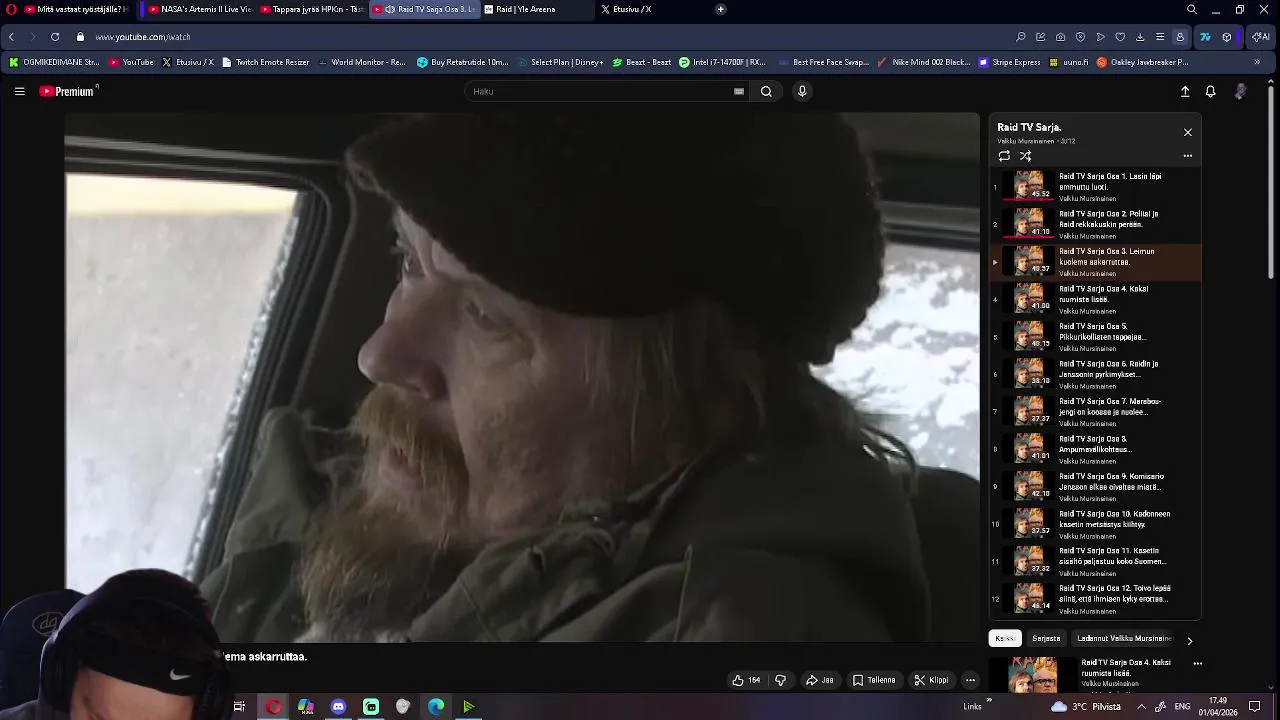Start voice search with microphone icon

801,91
